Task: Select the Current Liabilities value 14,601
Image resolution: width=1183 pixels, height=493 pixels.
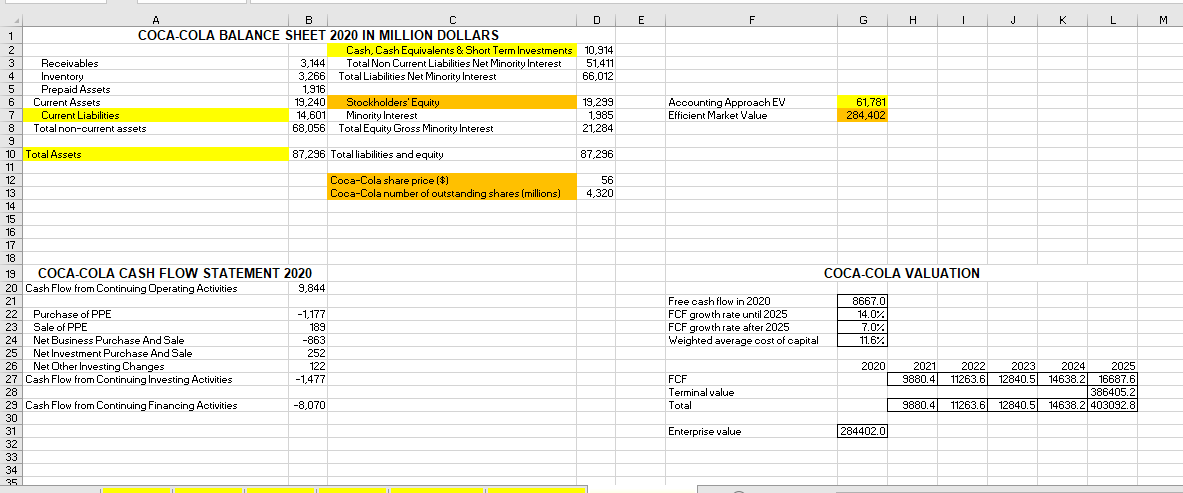Action: pyautogui.click(x=308, y=116)
